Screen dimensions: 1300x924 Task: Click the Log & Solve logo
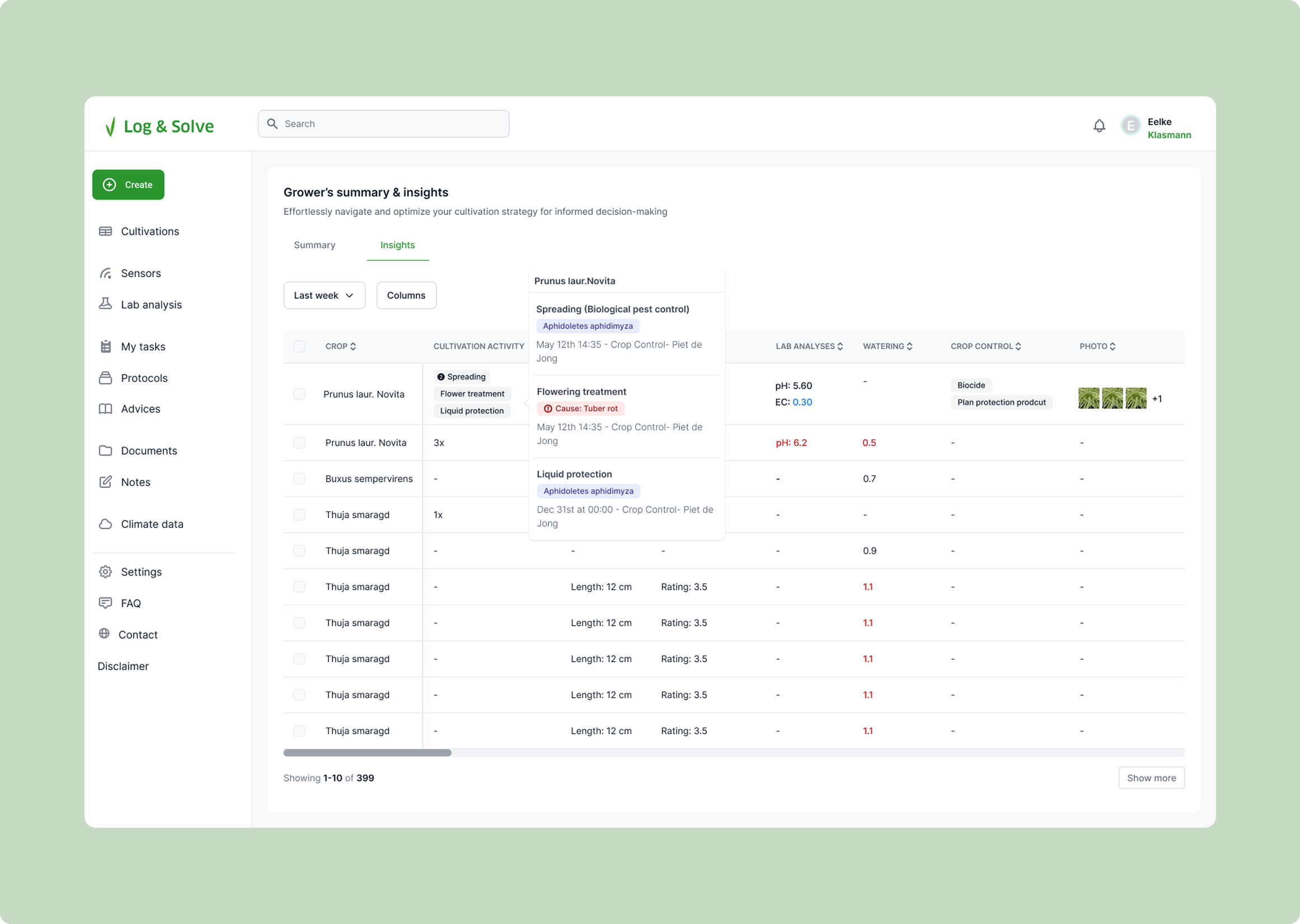[159, 126]
